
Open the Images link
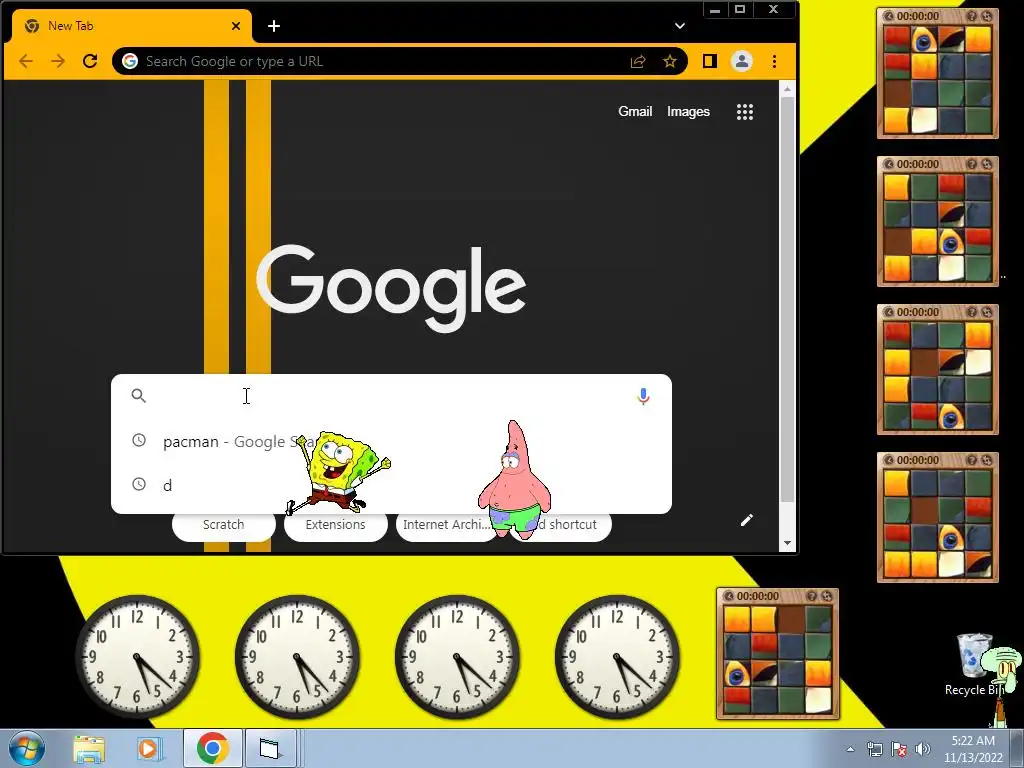[x=688, y=112]
